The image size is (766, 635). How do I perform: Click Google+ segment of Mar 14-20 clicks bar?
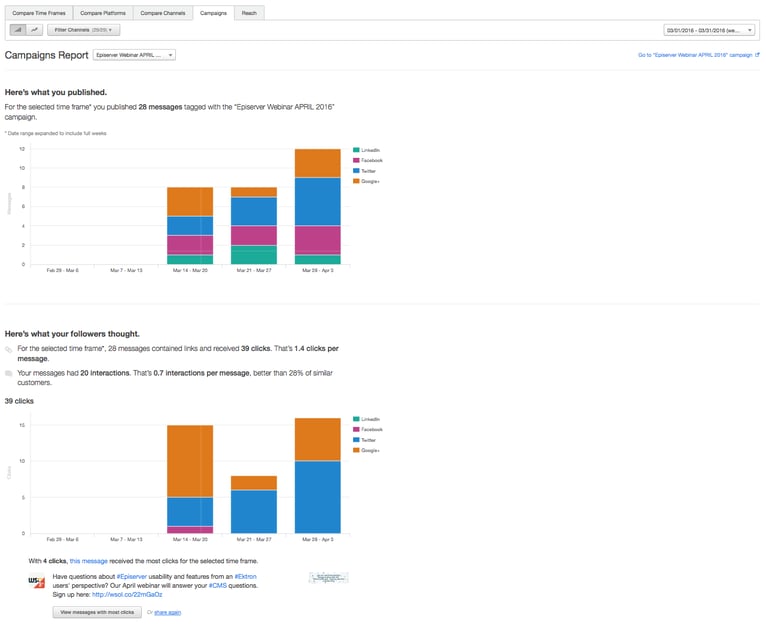click(190, 461)
